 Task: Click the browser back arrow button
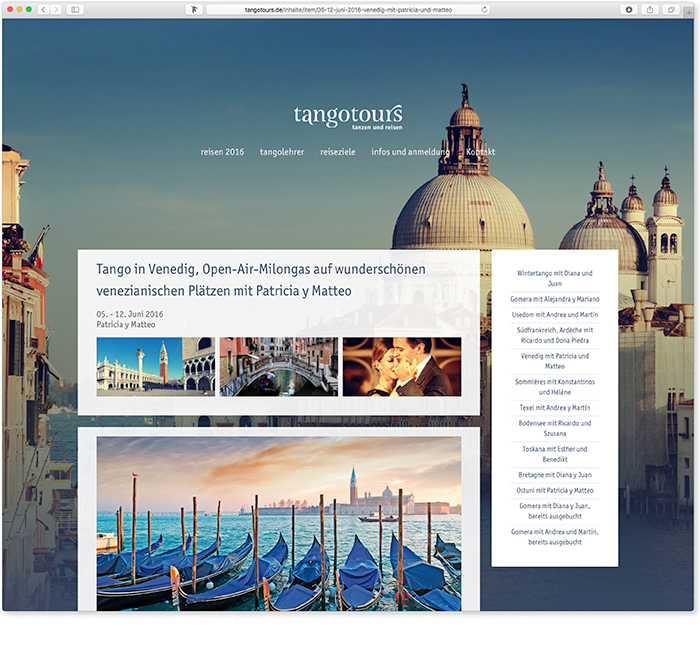tap(44, 9)
